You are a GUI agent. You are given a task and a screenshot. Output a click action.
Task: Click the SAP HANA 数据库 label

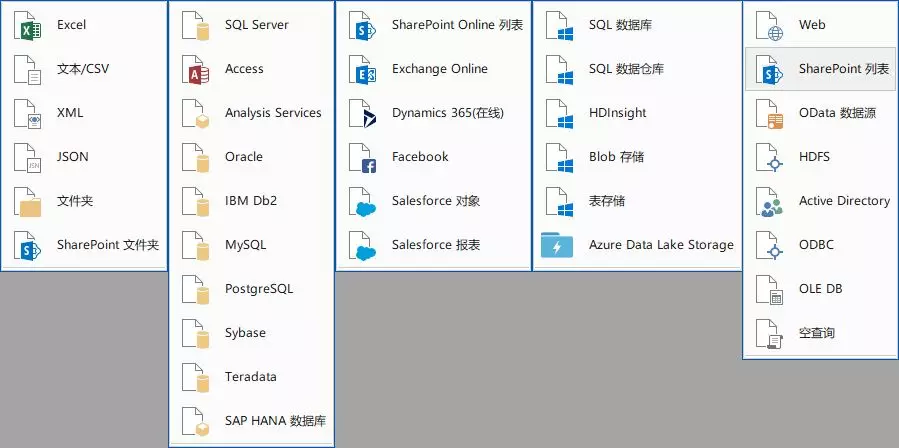pos(276,421)
